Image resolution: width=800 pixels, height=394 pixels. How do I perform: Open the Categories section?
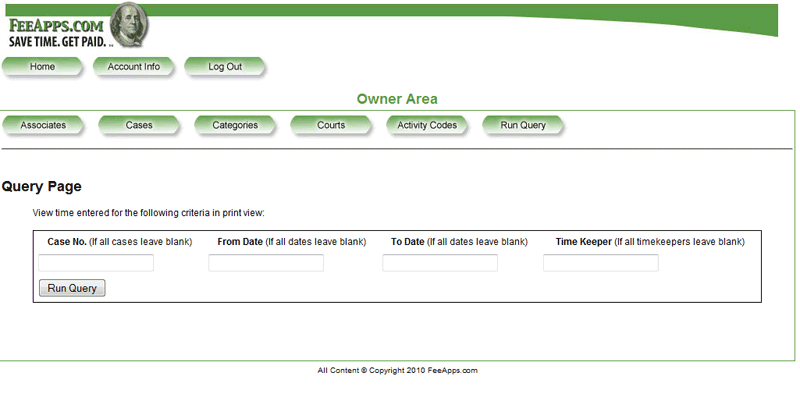[235, 125]
